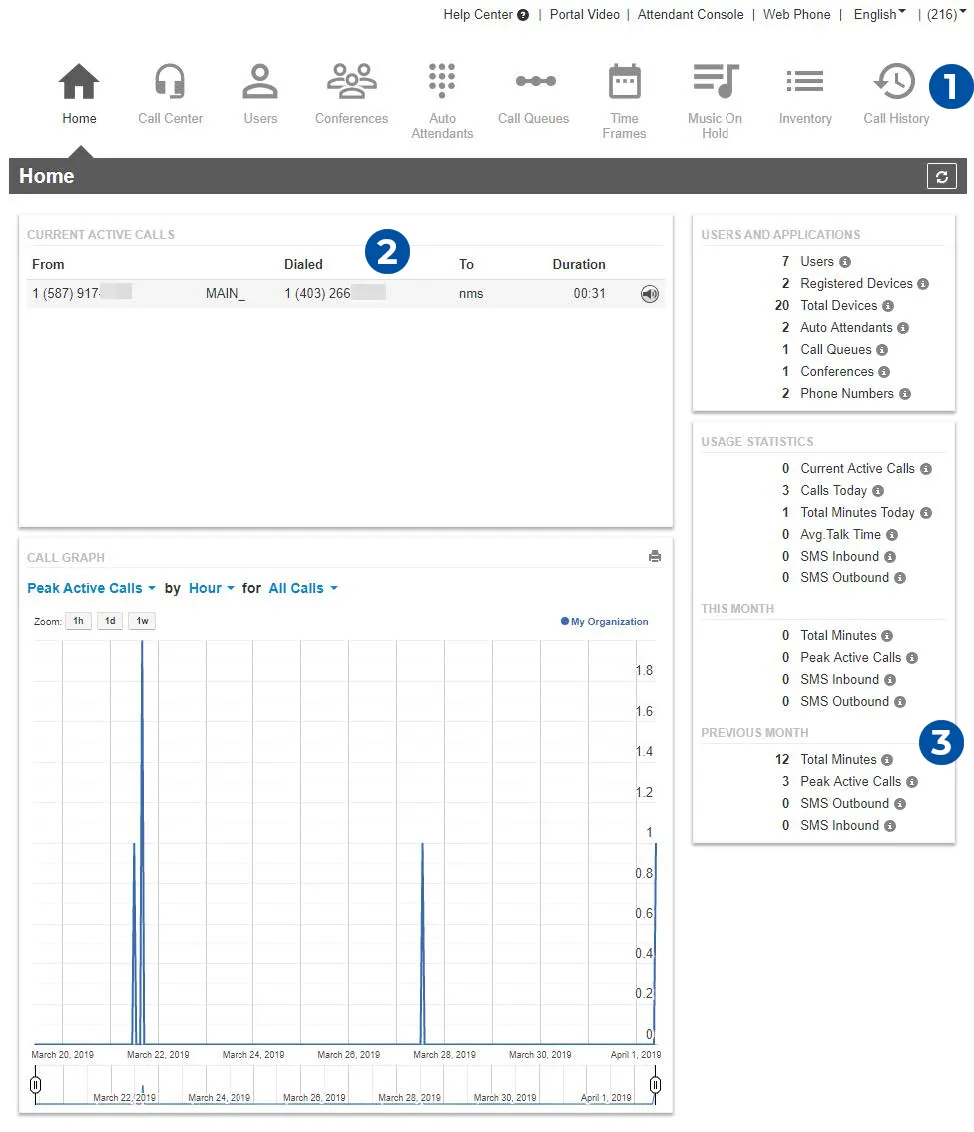Open Time Frames calendar icon
Viewport: 974px width, 1132px height.
click(625, 81)
